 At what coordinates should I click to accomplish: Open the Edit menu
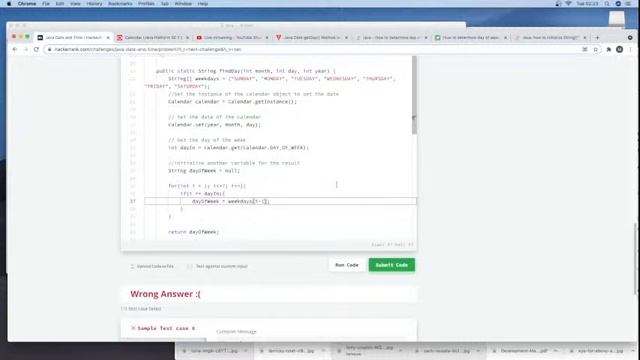(60, 4)
